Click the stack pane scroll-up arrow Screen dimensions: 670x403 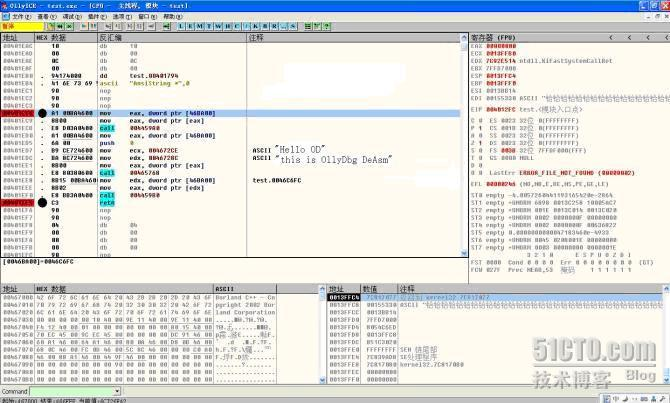tap(666, 289)
